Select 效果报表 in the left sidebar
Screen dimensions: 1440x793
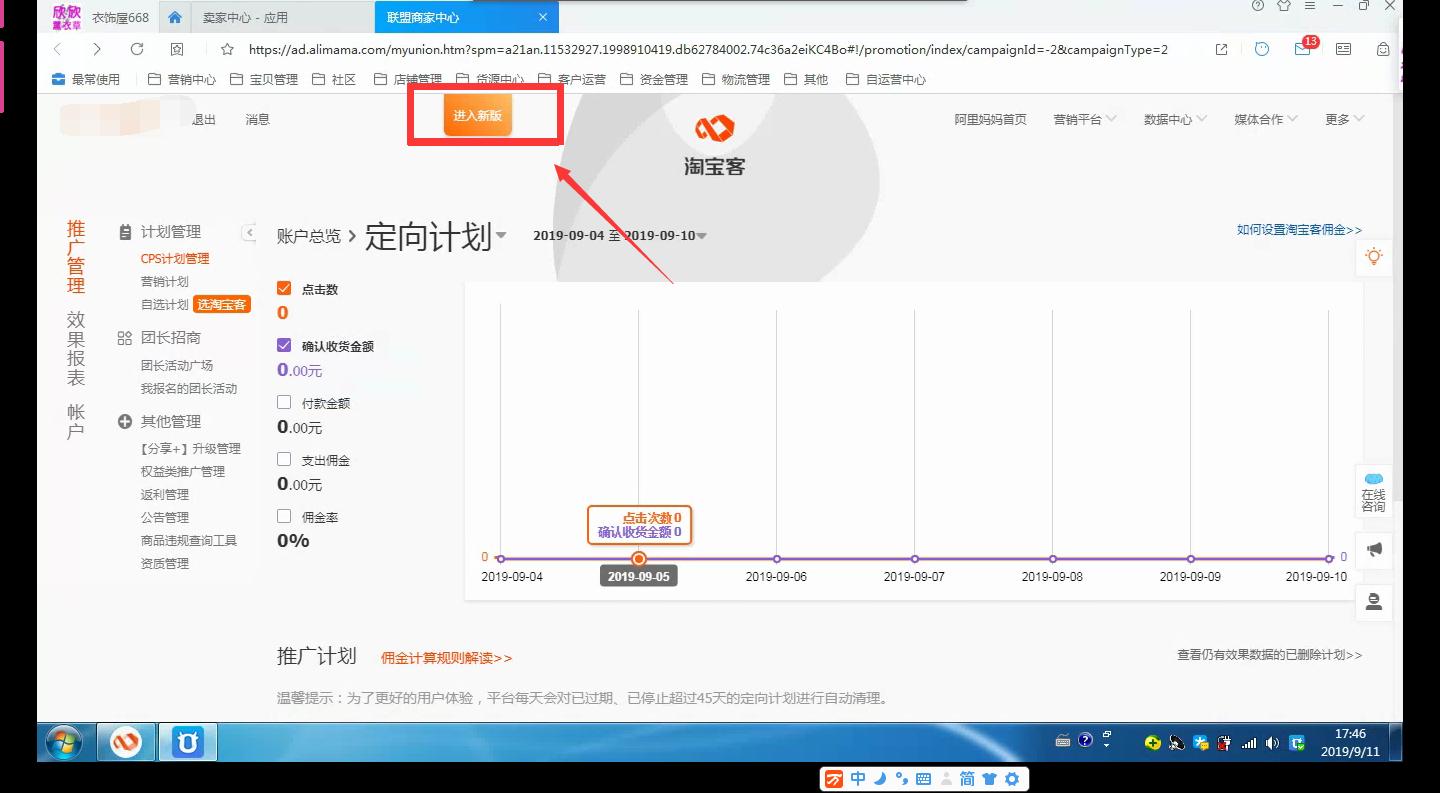[x=77, y=348]
